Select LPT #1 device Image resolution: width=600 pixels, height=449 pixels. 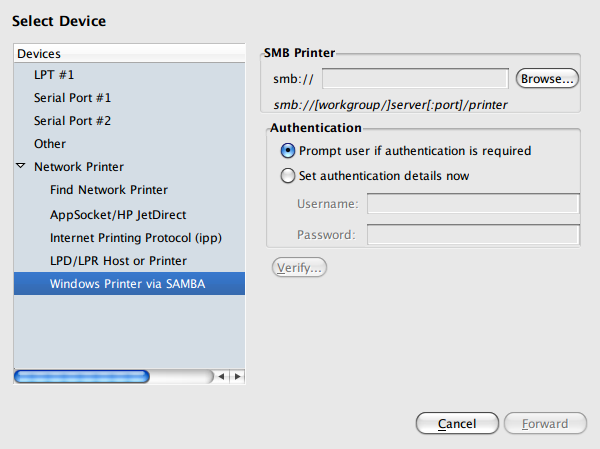click(x=54, y=75)
